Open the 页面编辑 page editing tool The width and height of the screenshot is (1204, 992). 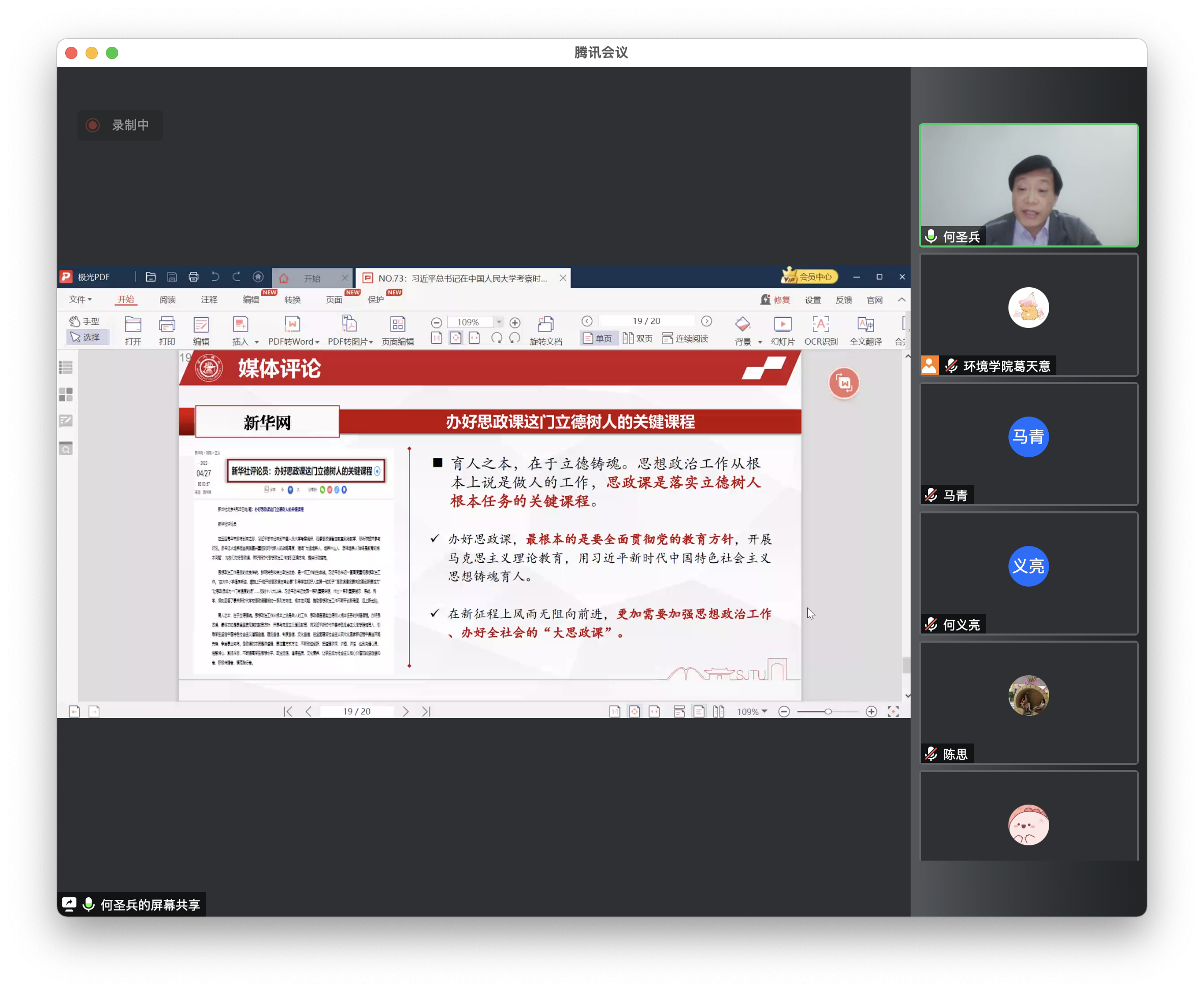point(398,324)
